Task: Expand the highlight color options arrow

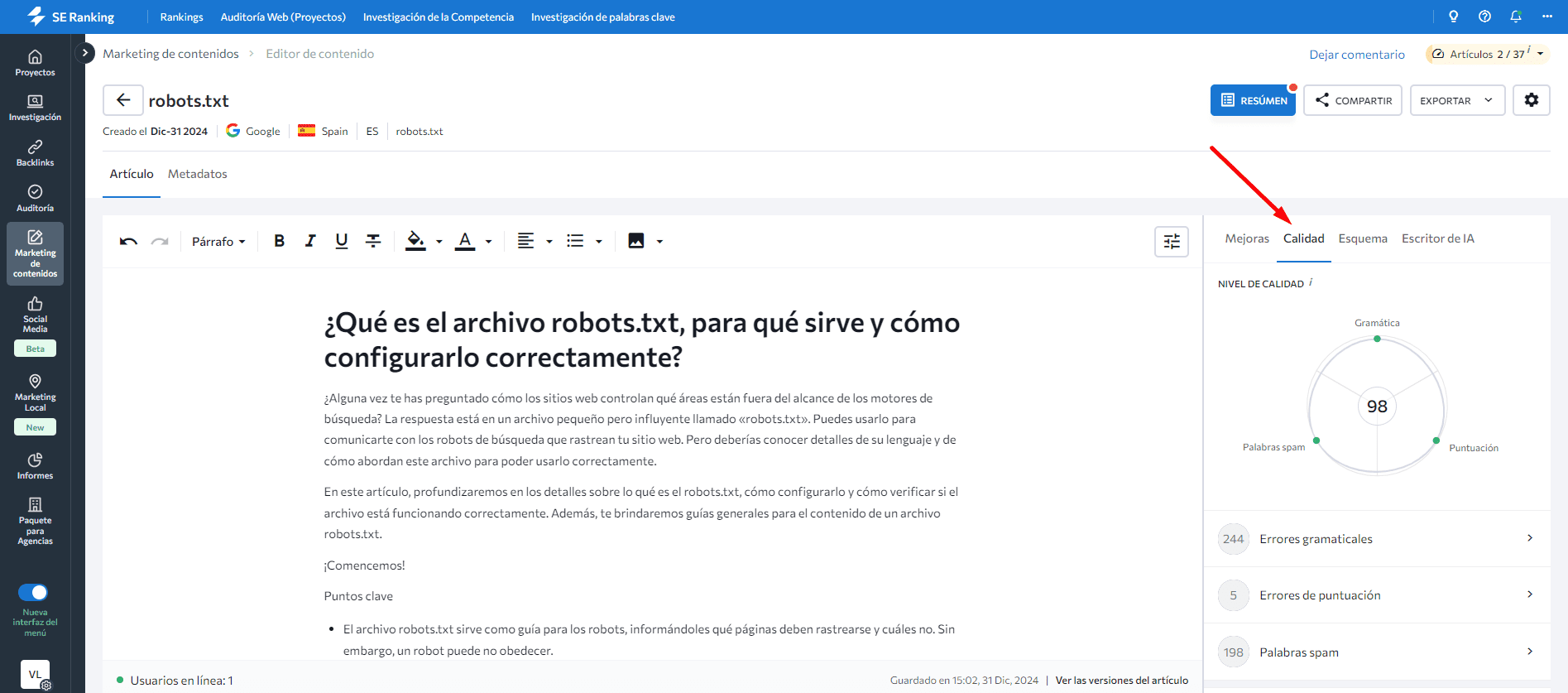Action: (439, 242)
